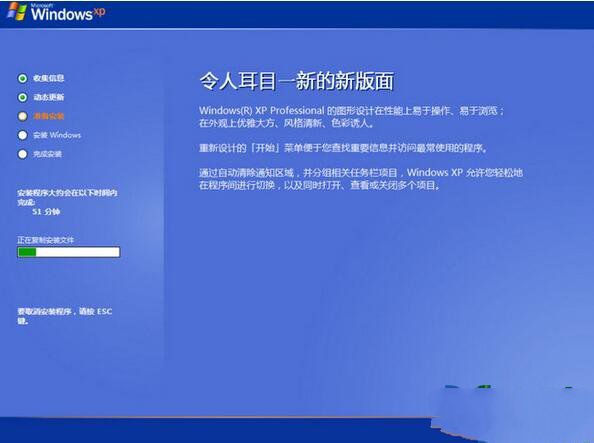Click the Windows(R) XP Professional description paragraph
Image resolution: width=594 pixels, height=443 pixels.
352,117
